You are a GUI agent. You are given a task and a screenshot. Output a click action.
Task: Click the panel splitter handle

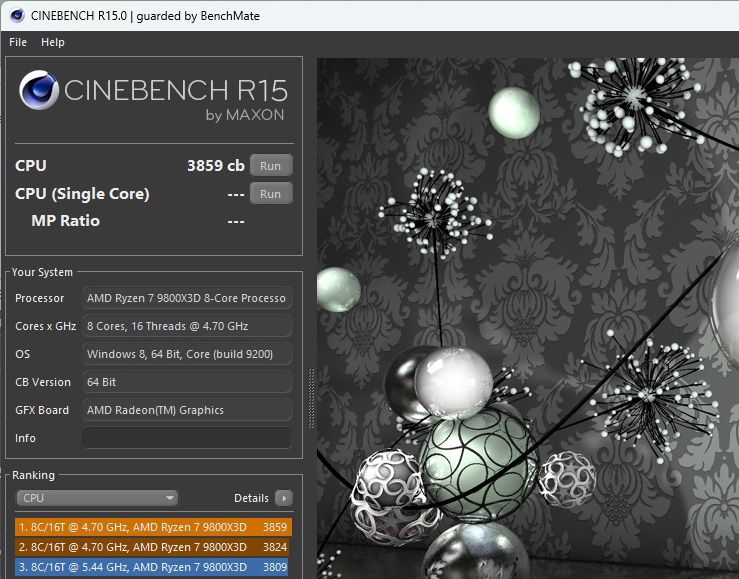(x=311, y=398)
